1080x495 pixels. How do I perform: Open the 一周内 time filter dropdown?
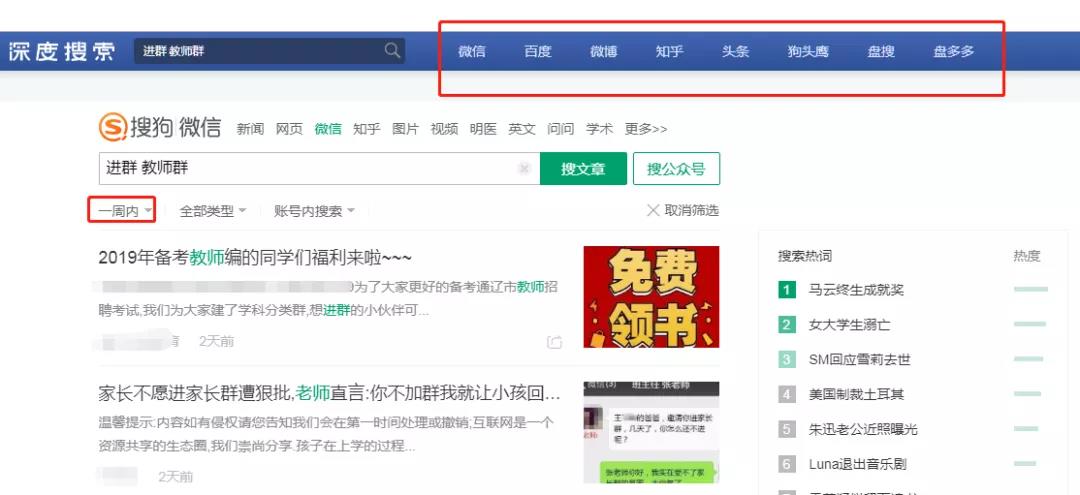pyautogui.click(x=125, y=211)
